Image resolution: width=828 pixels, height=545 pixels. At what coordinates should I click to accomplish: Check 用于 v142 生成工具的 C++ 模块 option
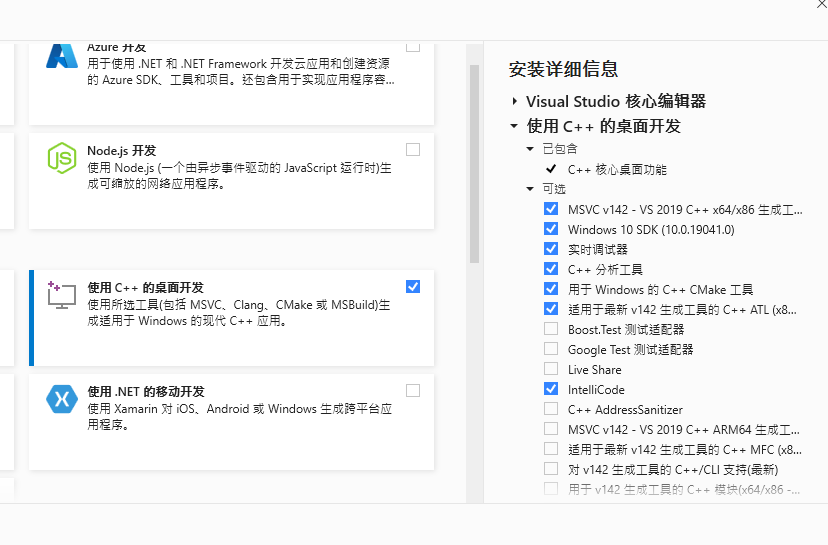pos(551,488)
